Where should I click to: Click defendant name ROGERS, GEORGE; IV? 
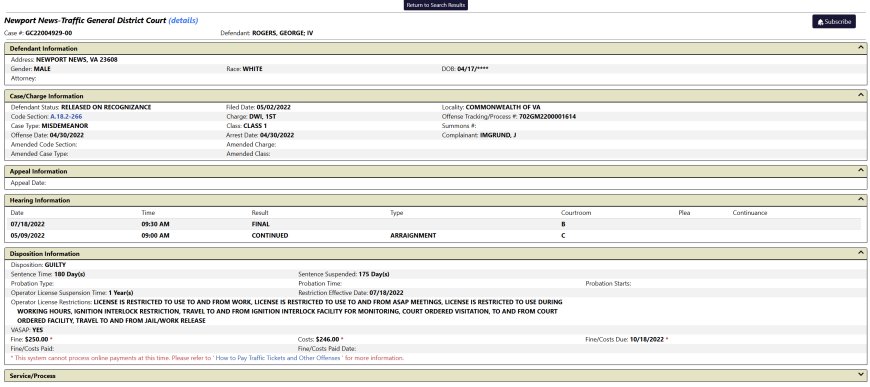(282, 33)
